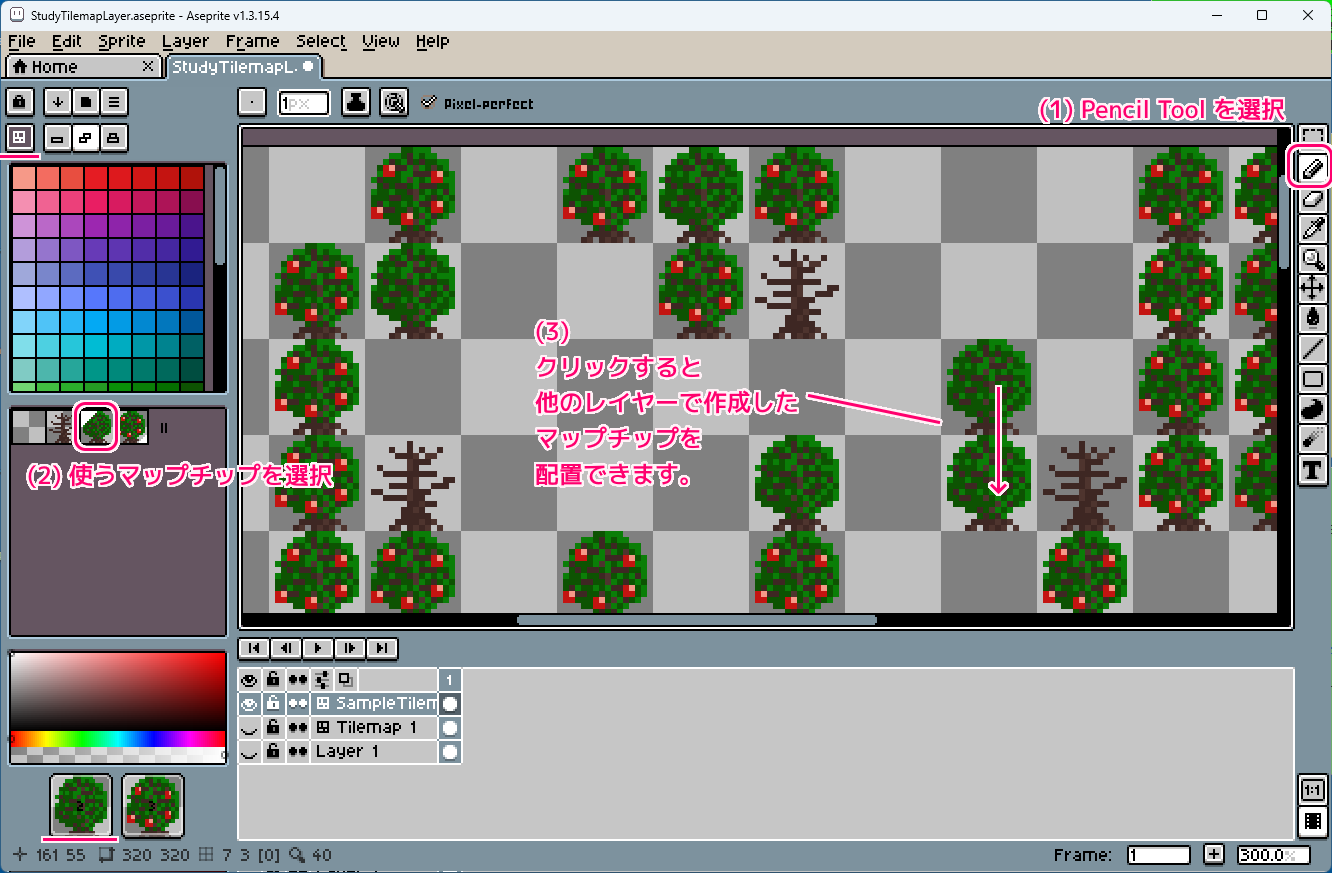
Task: Open the Sprite menu
Action: [x=122, y=41]
